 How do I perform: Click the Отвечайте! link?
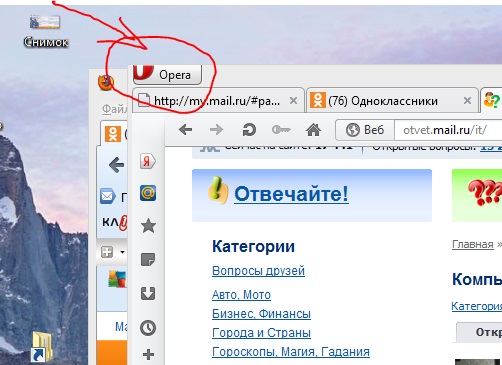point(291,193)
